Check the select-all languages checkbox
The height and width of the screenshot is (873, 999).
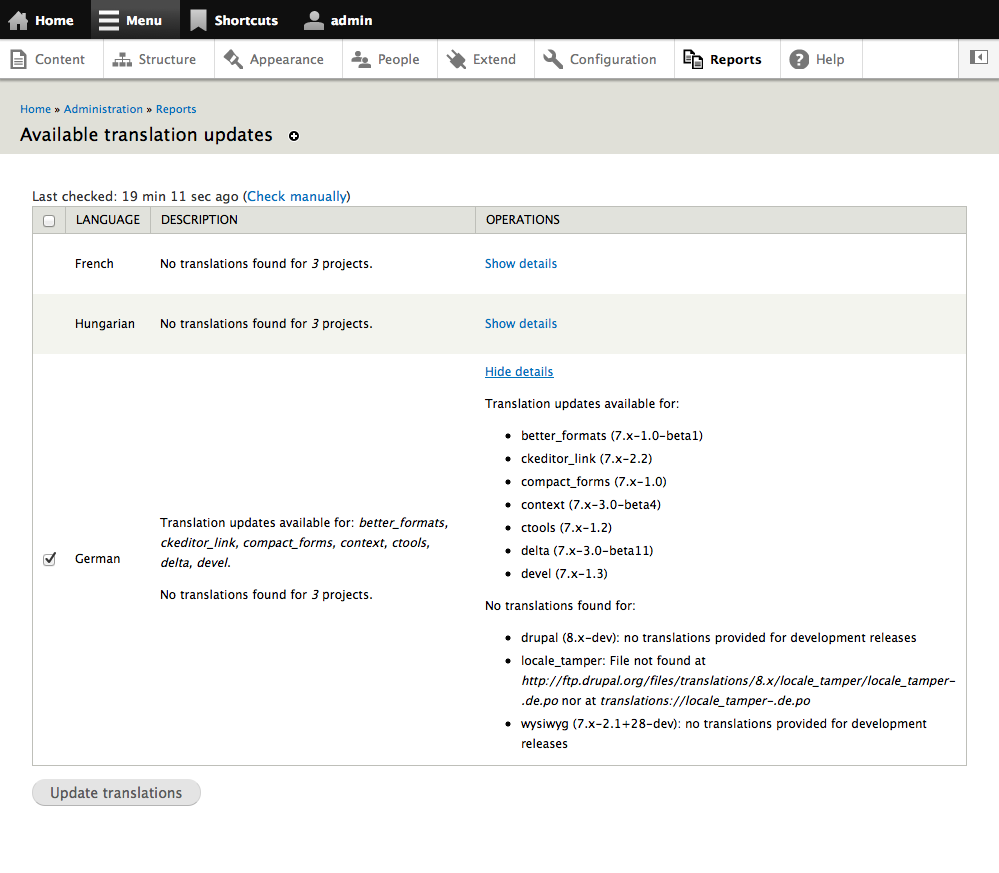49,221
